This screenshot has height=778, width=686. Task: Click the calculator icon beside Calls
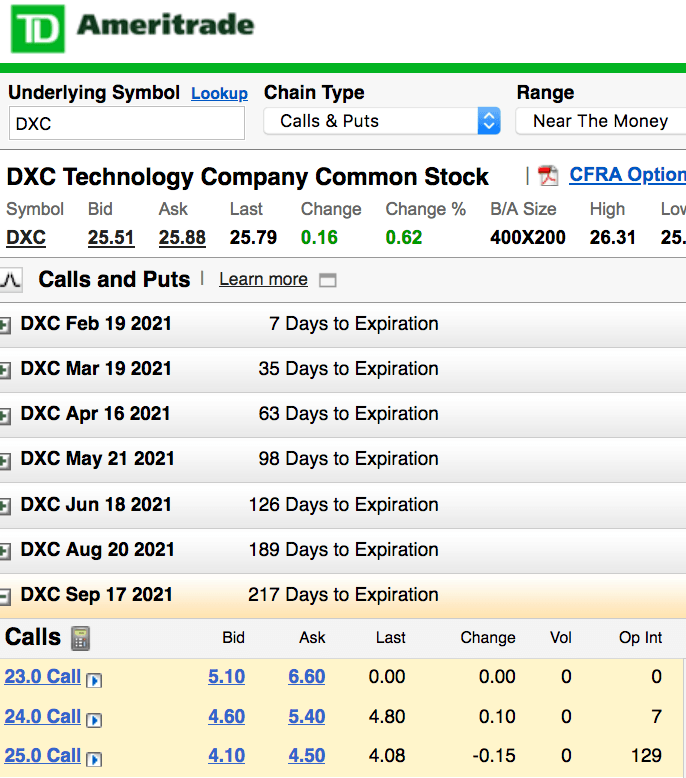[x=80, y=638]
